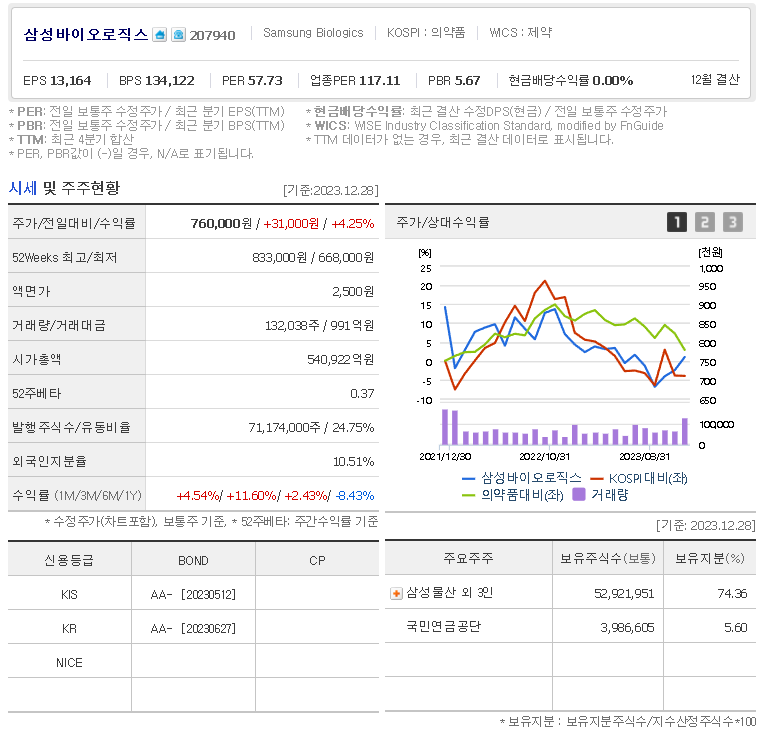Click the 보유주식수(보통) column header
766x730 pixels.
tap(608, 558)
